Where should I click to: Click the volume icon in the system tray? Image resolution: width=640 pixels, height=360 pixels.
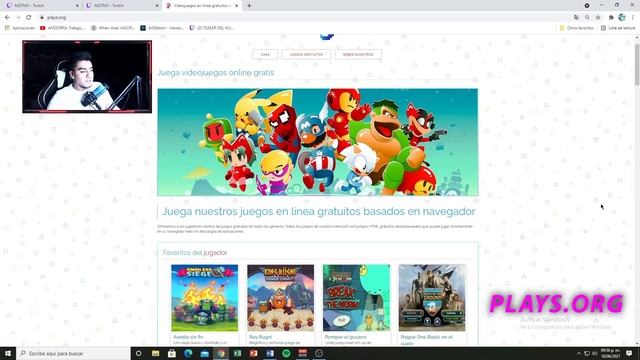[595, 353]
